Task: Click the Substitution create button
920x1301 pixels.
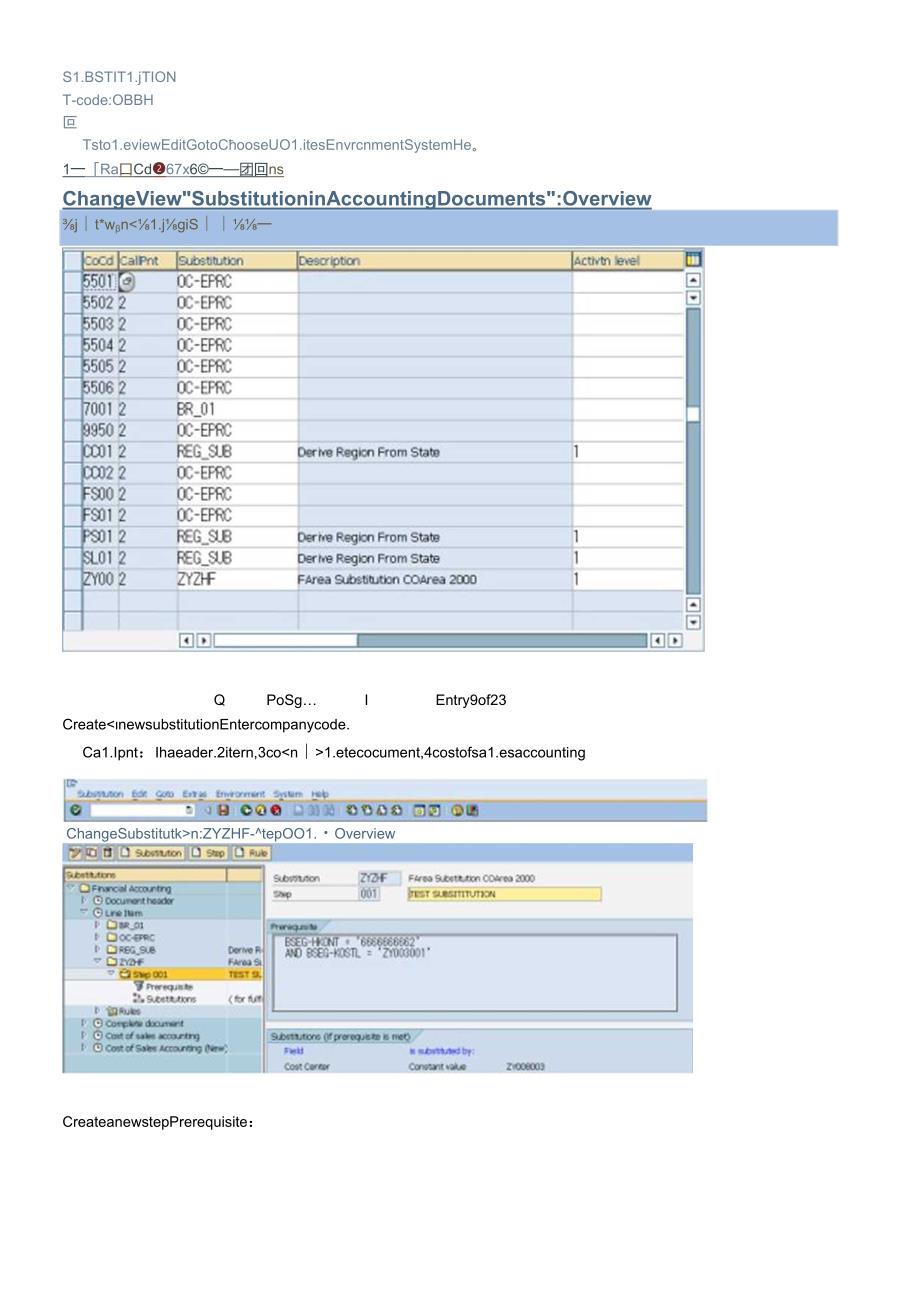Action: click(x=151, y=853)
